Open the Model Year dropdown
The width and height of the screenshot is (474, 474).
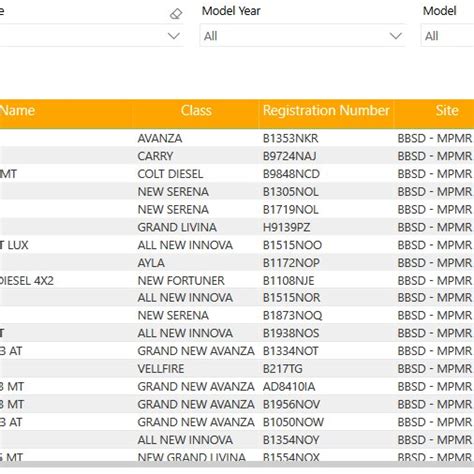point(302,36)
